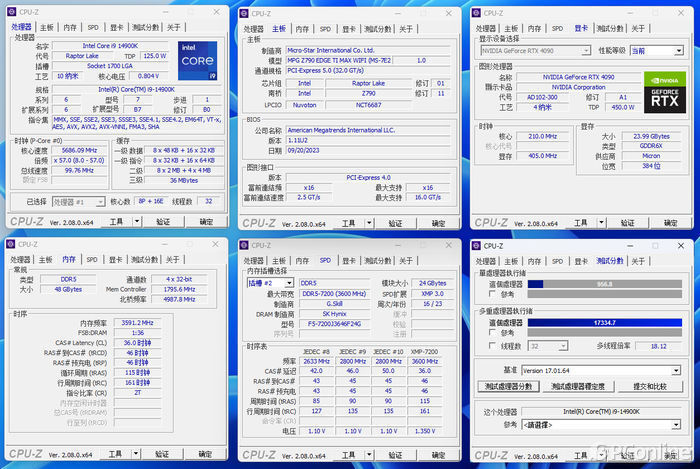Viewport: 700px width, 469px height.
Task: Switch to 关于 tab in the Intel Core i9 processor window
Action: point(174,28)
